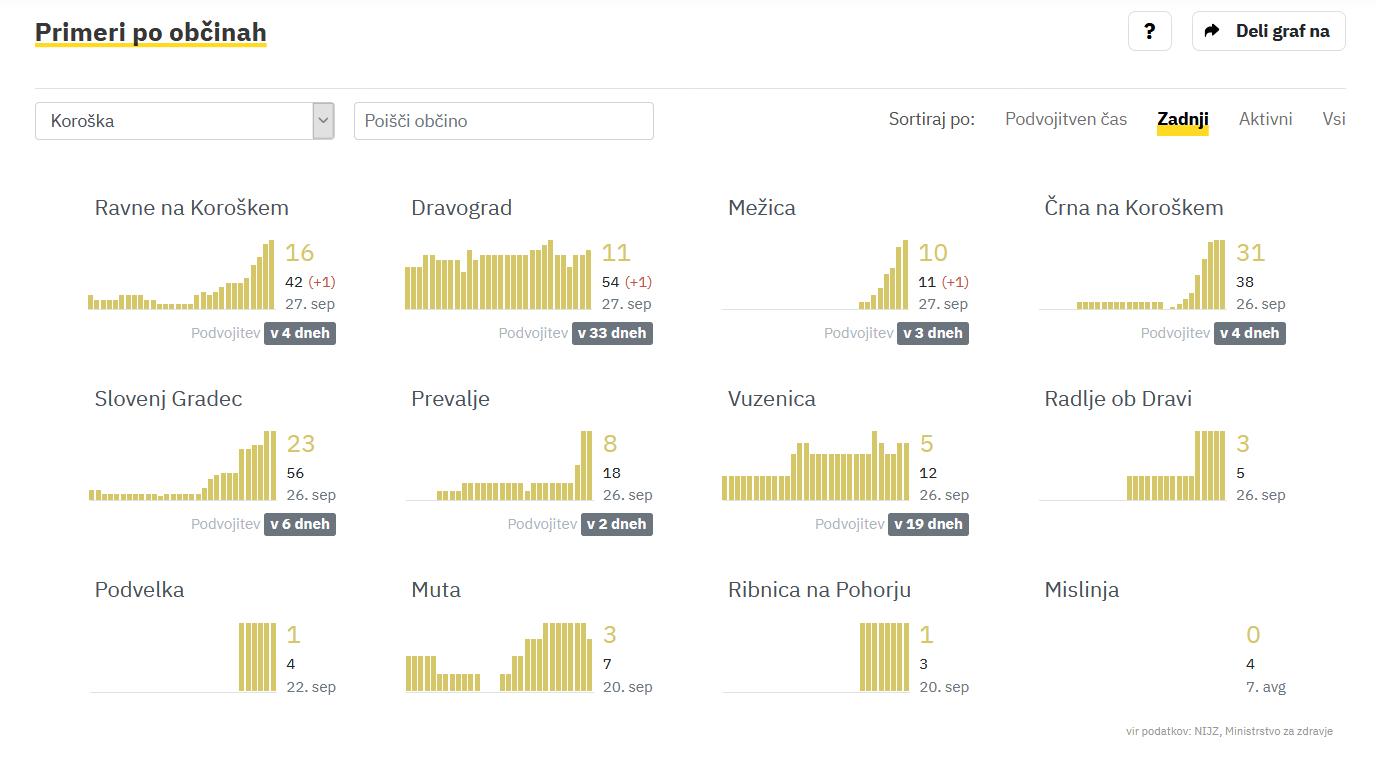Screen dimensions: 1376x757
Task: Click the Ravne na Koroškem bar chart
Action: pyautogui.click(x=181, y=276)
